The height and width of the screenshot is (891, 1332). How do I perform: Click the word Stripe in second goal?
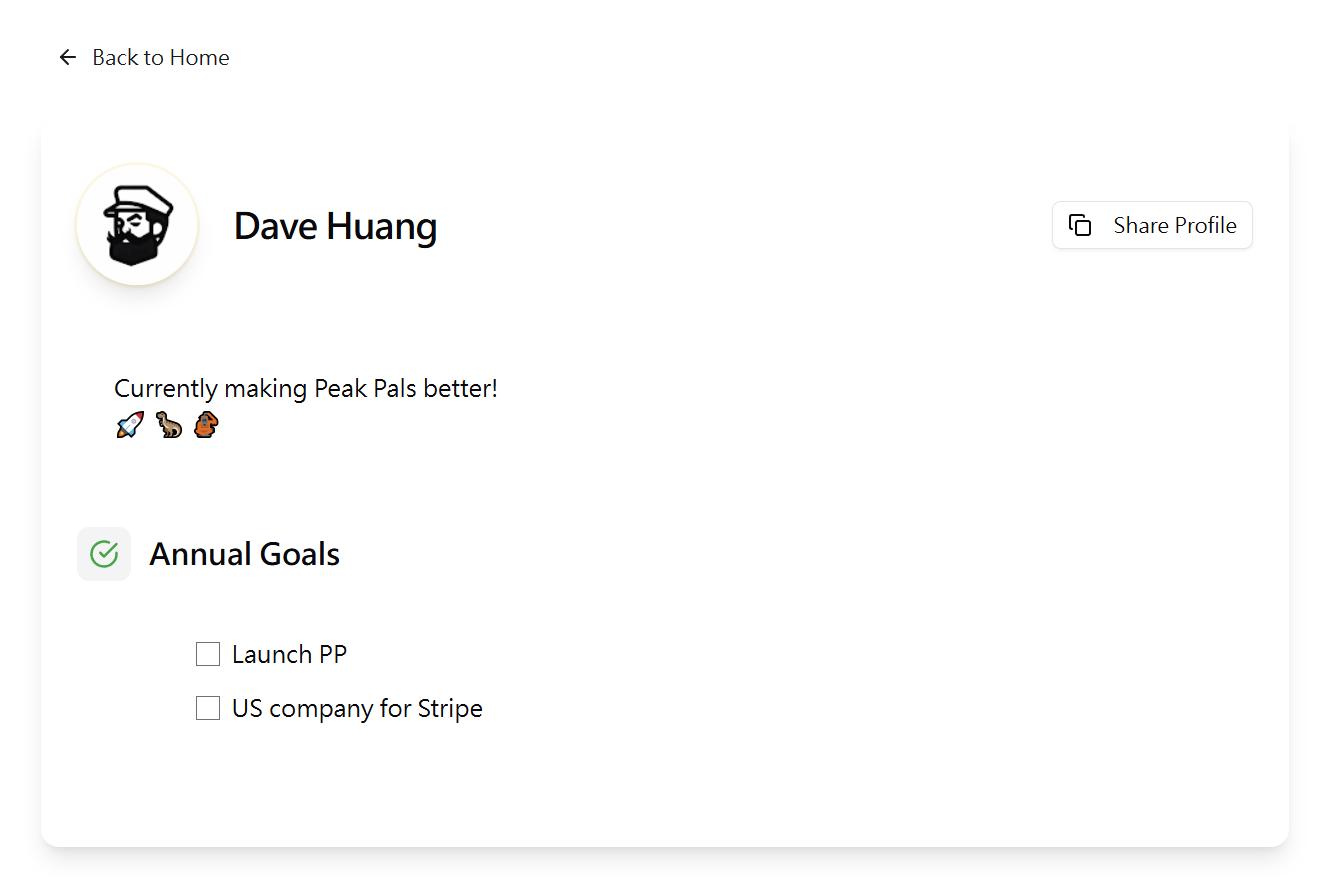[x=450, y=709]
